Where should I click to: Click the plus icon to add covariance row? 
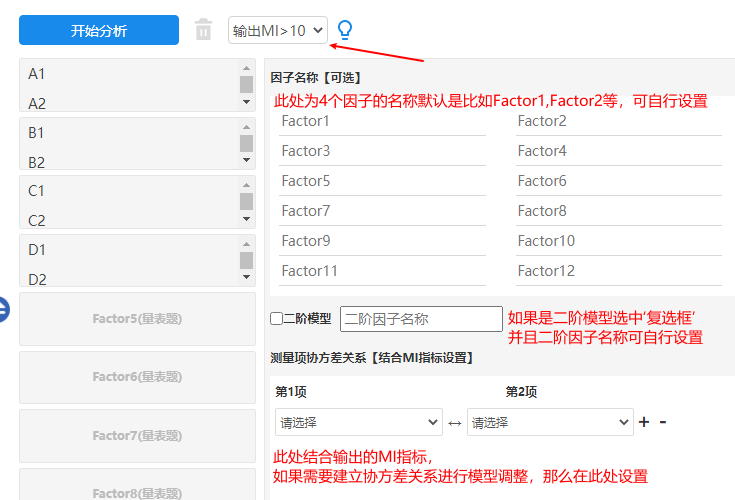[x=644, y=422]
